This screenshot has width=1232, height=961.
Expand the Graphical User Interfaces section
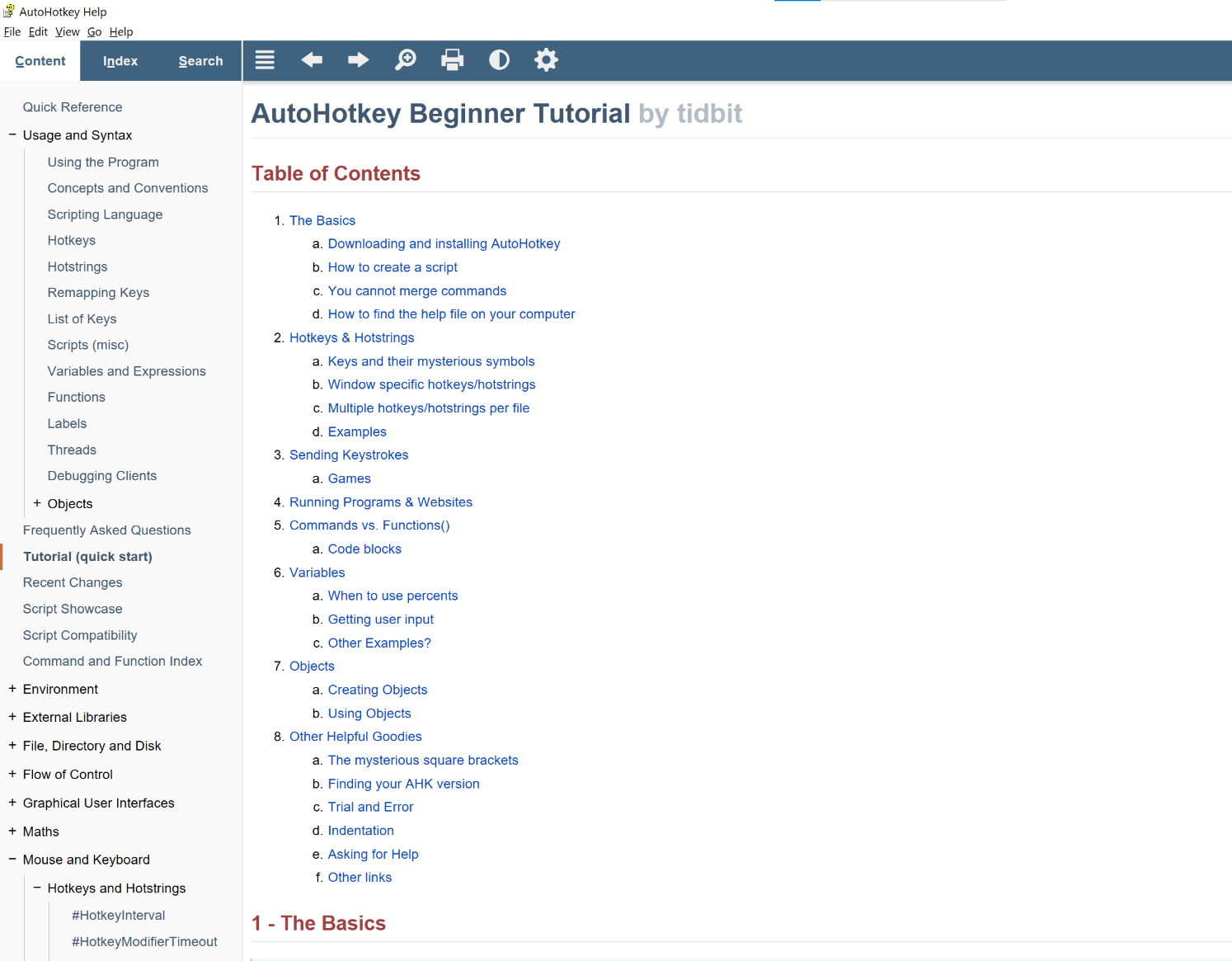tap(12, 803)
